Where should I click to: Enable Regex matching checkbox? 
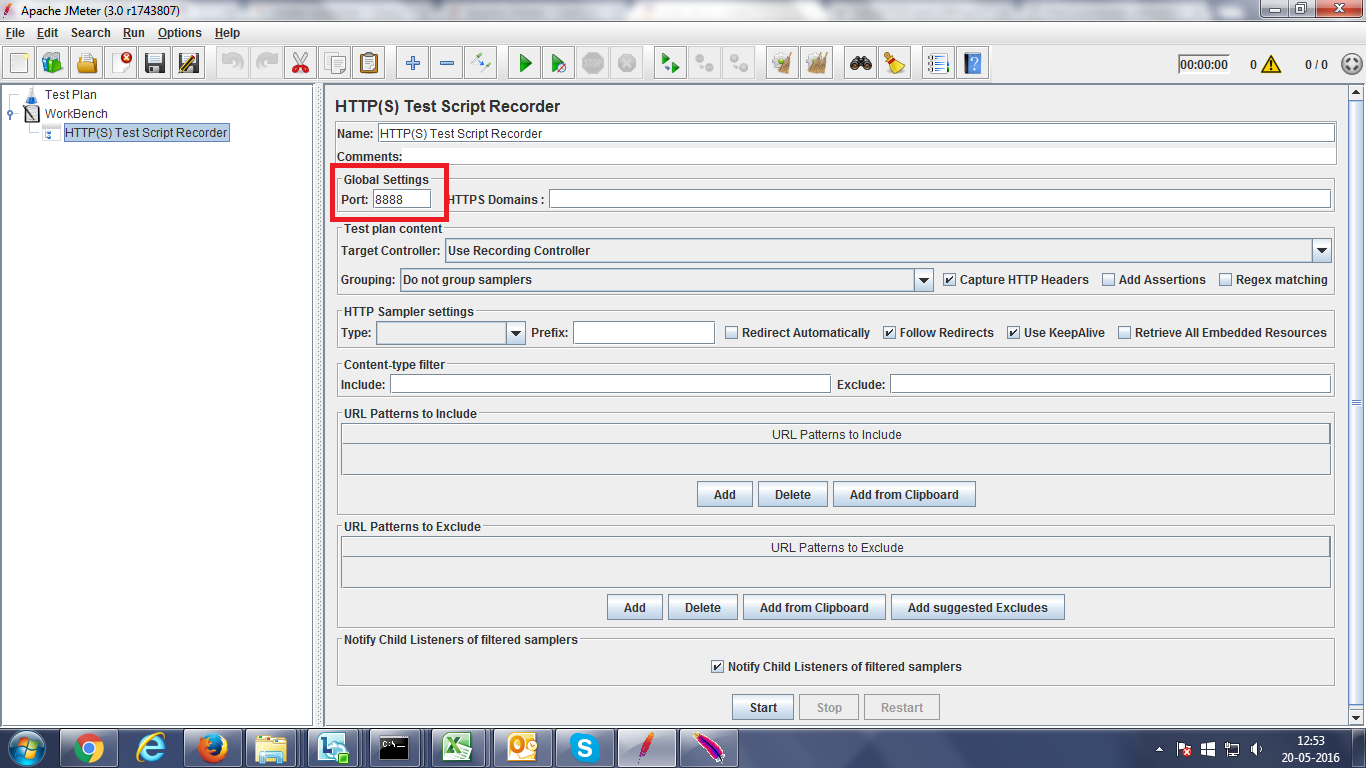(x=1225, y=280)
